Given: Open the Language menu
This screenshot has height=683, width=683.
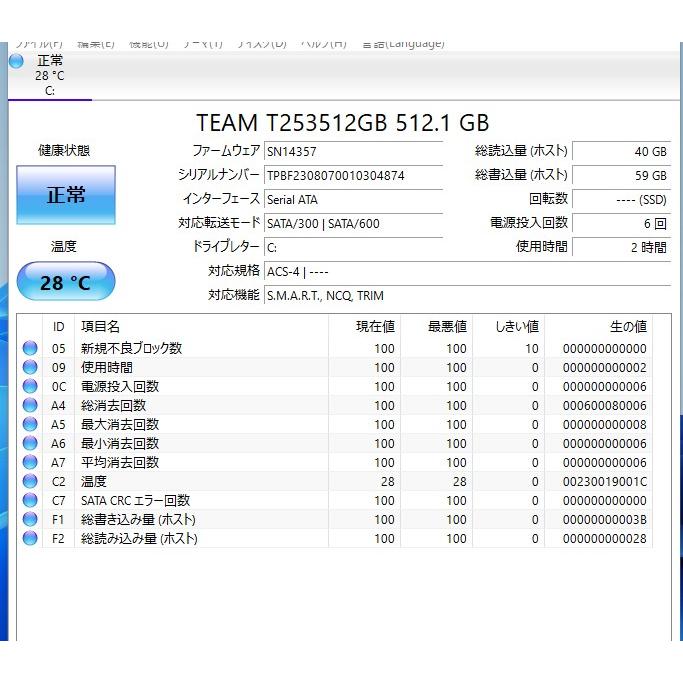Looking at the screenshot, I should pos(403,44).
